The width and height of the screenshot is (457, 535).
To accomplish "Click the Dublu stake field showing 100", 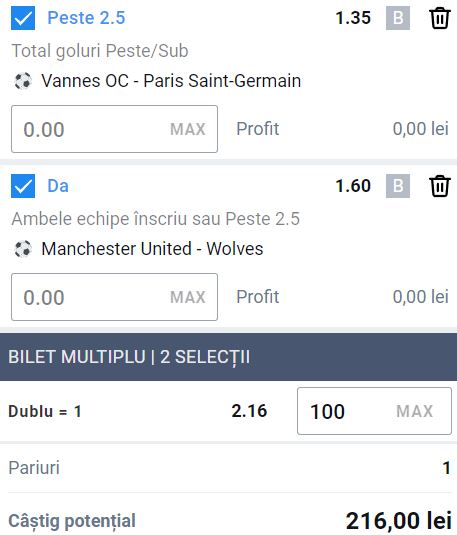I will 374,411.
